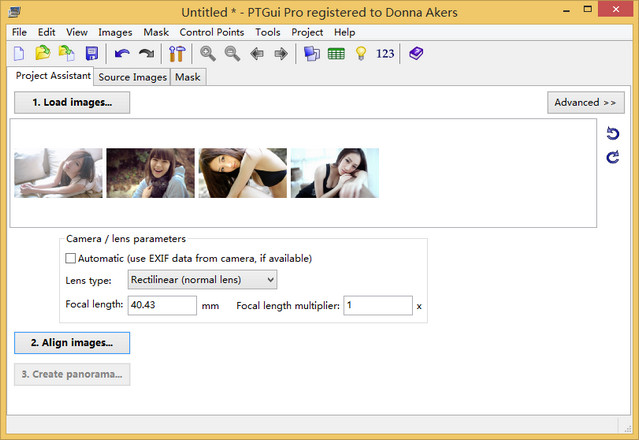Select the fourth thumbnail of woman in black top

335,173
